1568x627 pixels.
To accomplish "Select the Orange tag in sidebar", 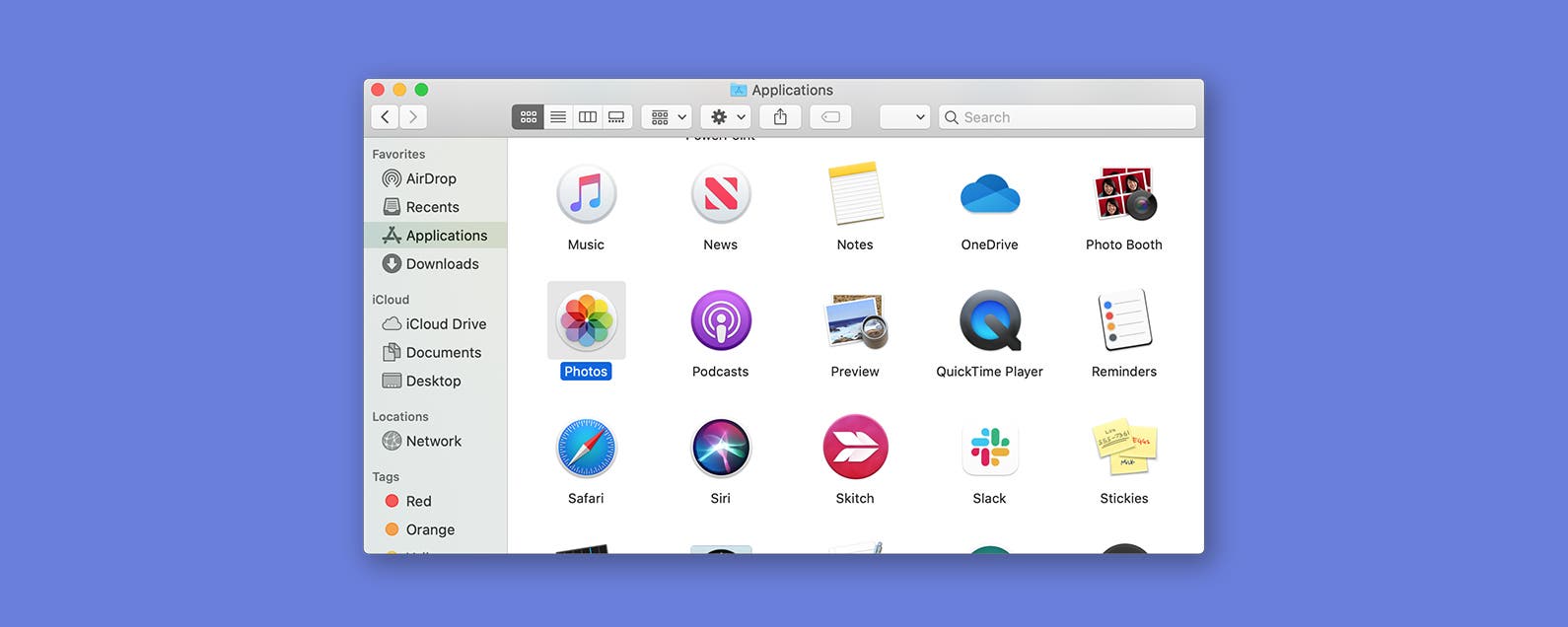I will (435, 530).
